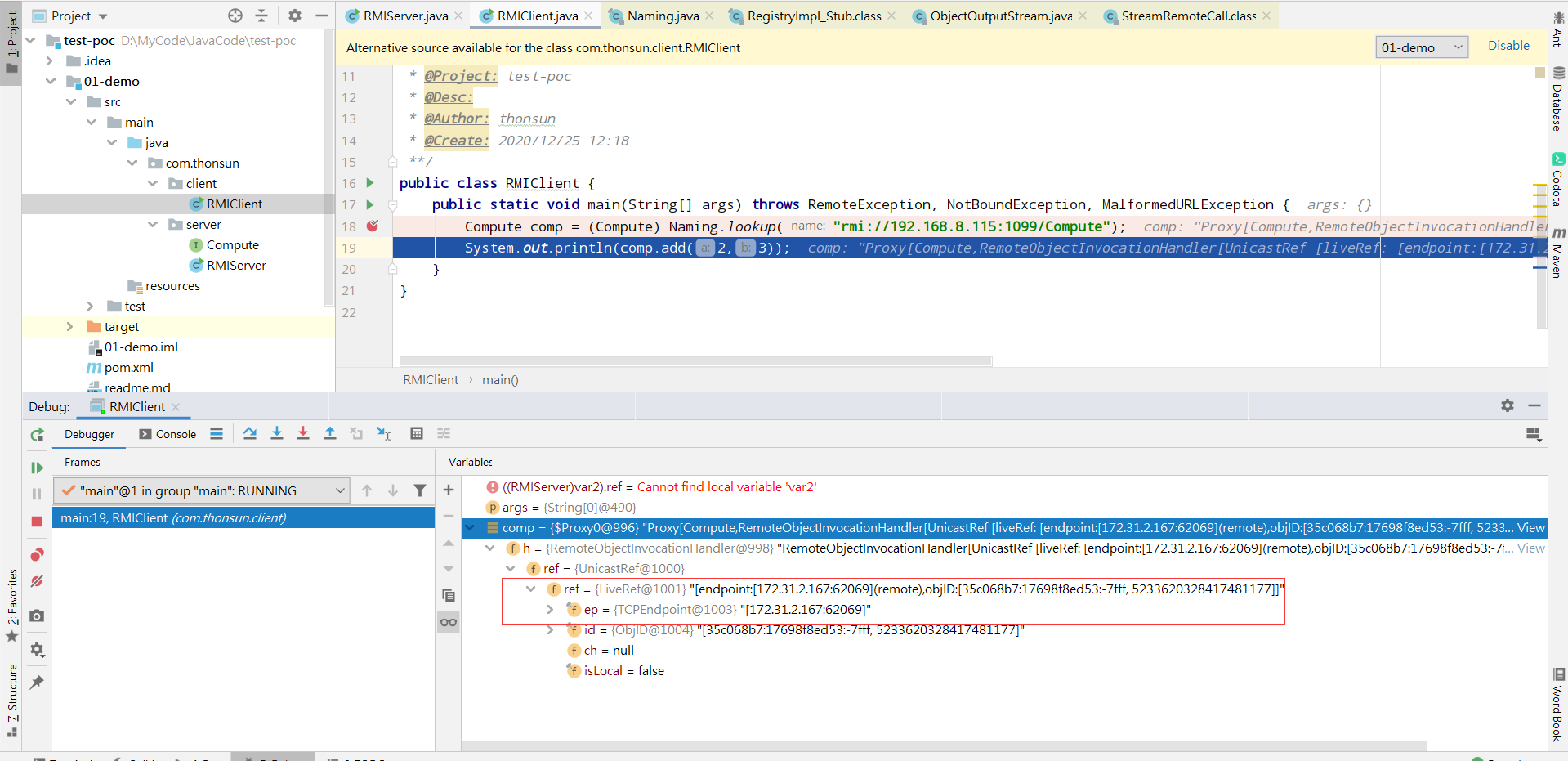Add a new watch with plus icon
This screenshot has height=761, width=1568.
449,490
